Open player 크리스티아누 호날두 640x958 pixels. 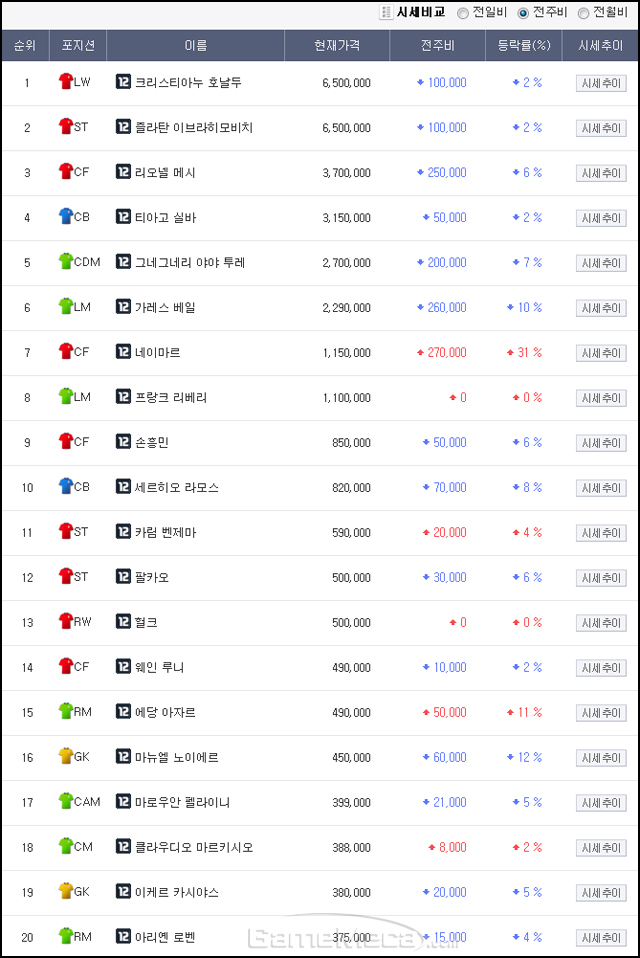188,82
